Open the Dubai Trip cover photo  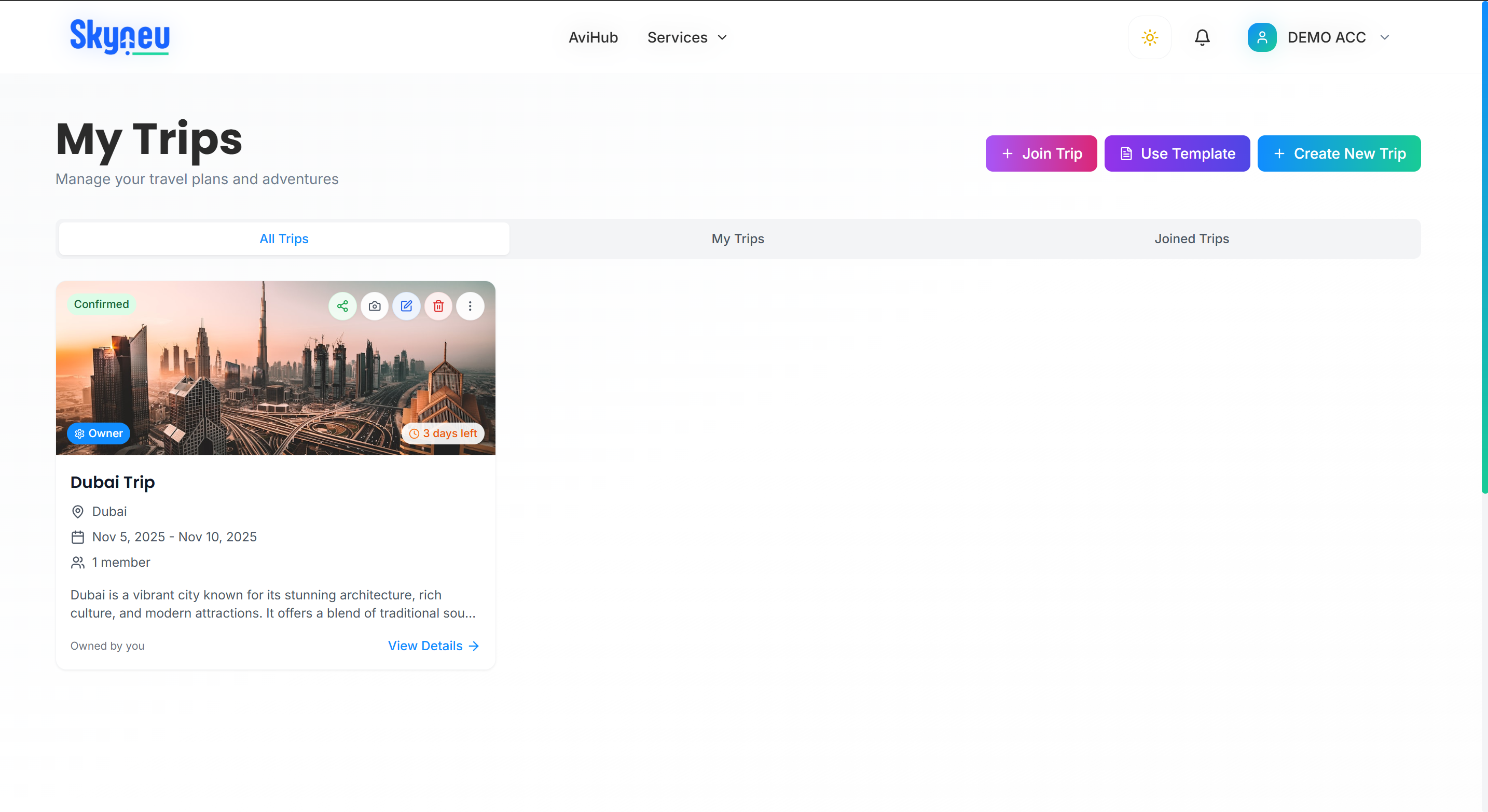click(x=275, y=369)
